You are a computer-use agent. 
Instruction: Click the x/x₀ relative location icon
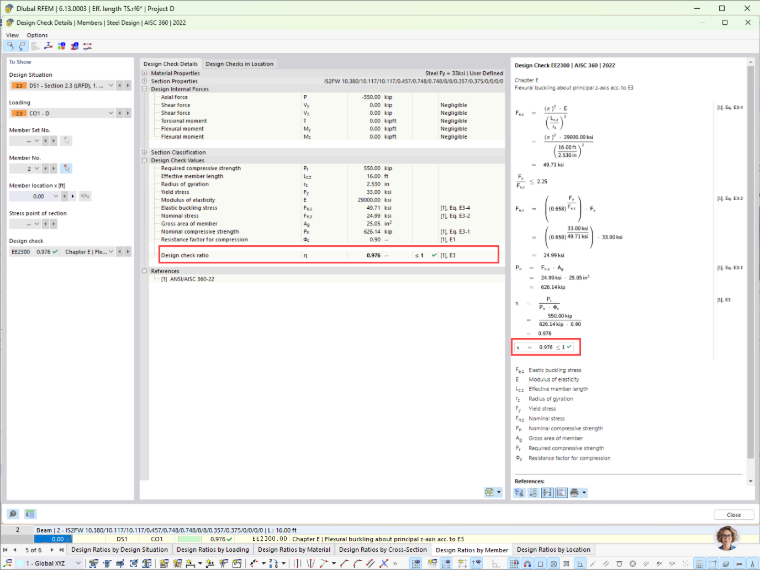85,196
